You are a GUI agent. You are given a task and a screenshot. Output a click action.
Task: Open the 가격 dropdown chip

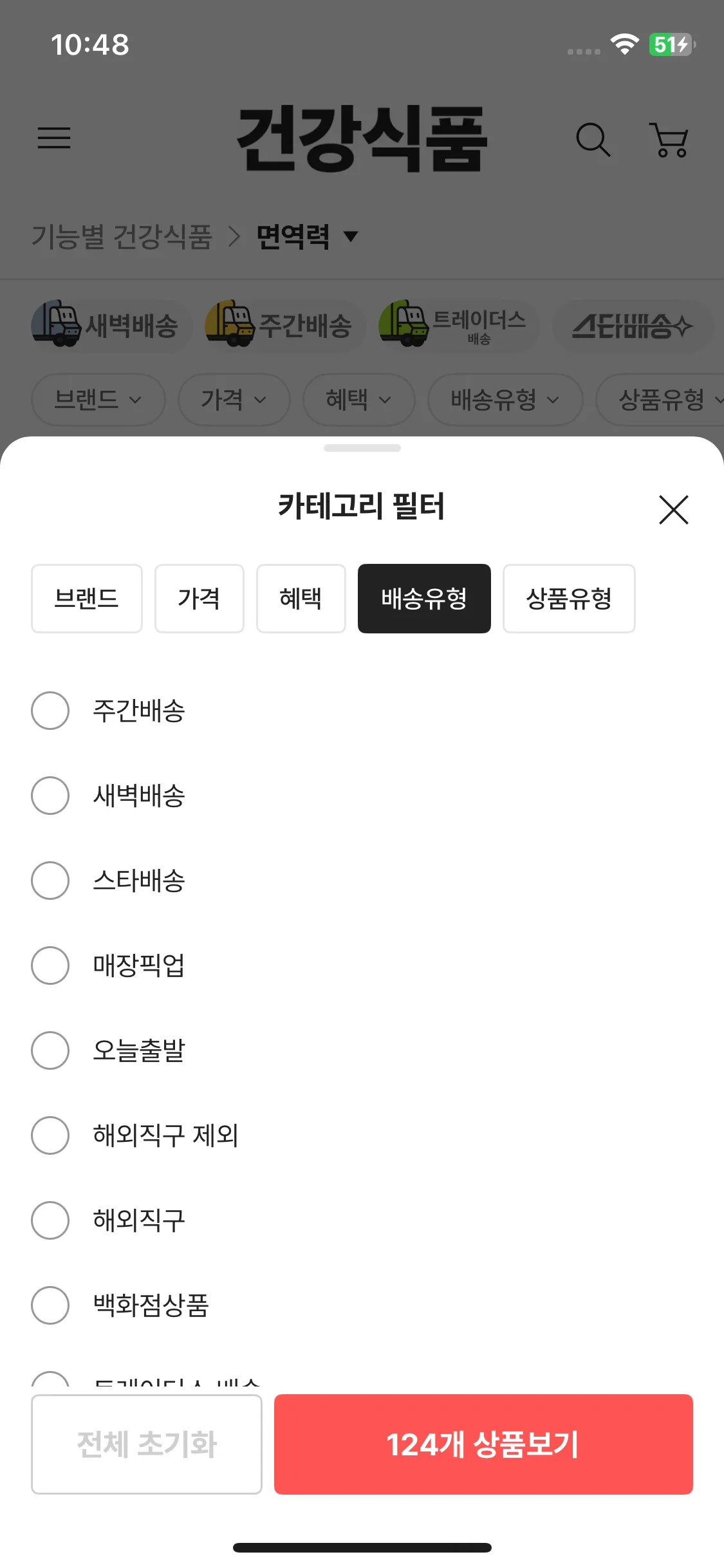(234, 400)
